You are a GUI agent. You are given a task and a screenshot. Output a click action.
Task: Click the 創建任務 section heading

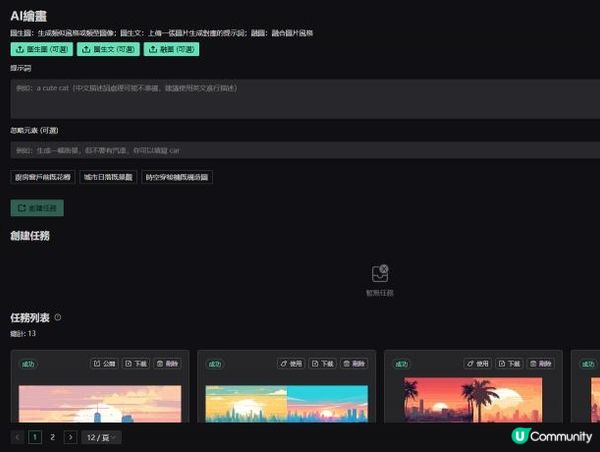coord(30,236)
